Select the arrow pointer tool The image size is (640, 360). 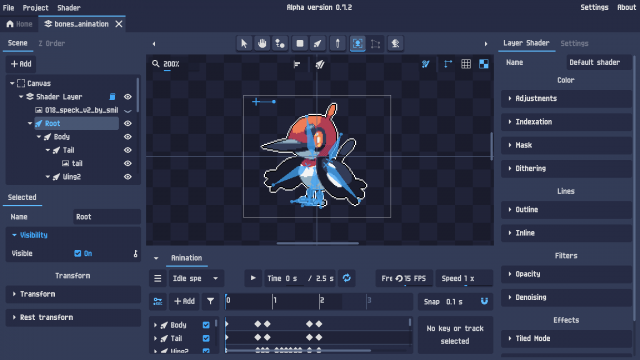click(244, 43)
